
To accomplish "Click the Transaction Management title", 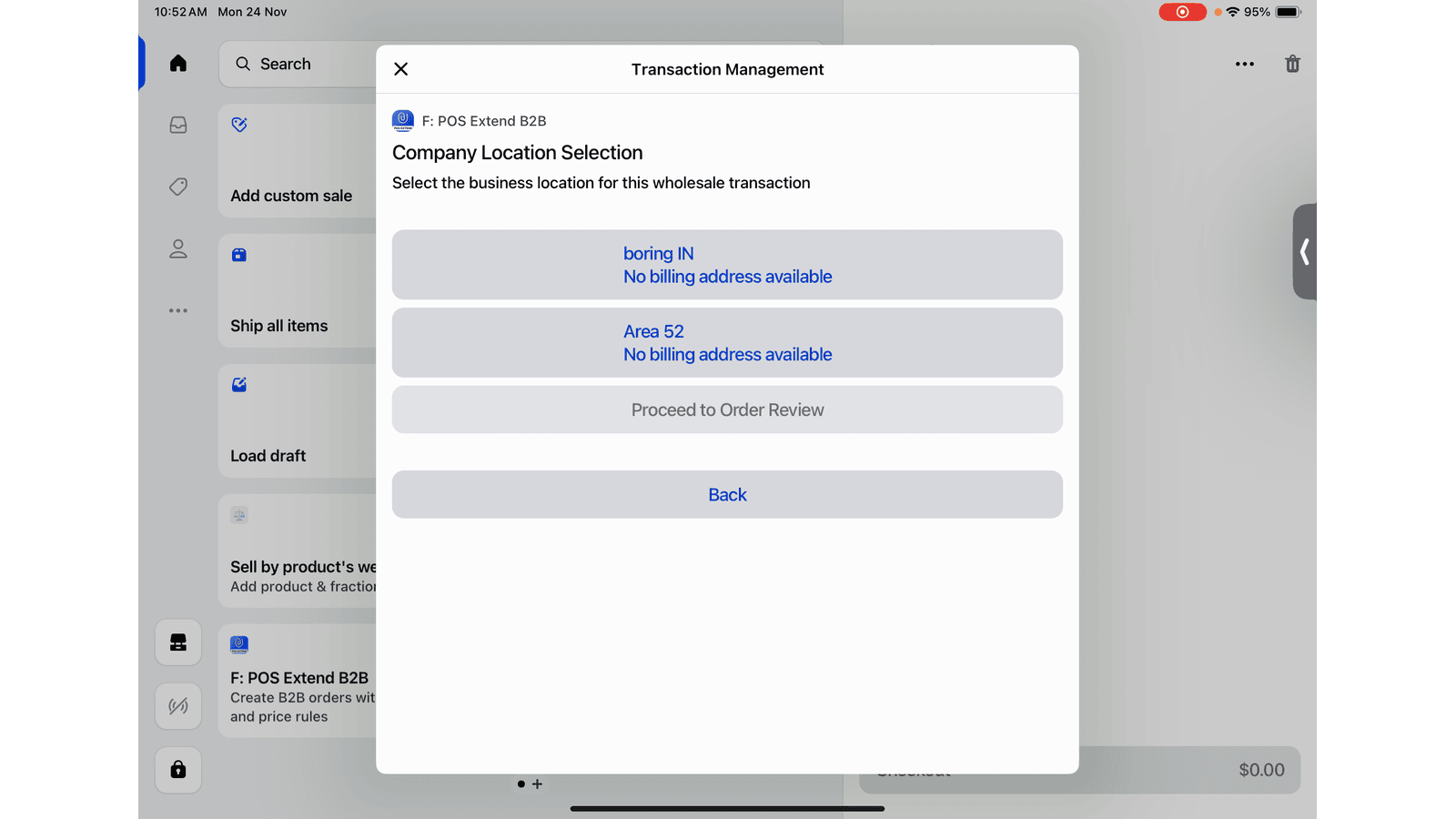I will coord(727,69).
